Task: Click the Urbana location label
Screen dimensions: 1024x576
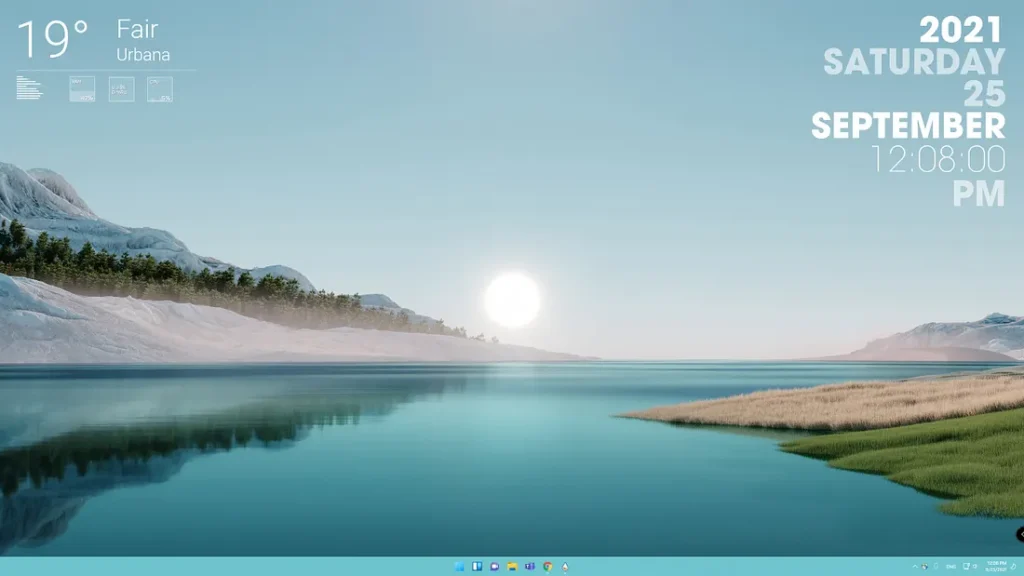Action: 143,55
